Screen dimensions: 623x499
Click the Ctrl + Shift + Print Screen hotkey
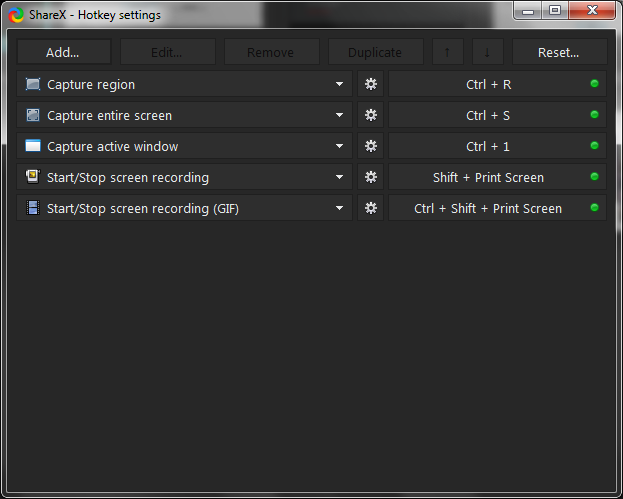point(489,208)
